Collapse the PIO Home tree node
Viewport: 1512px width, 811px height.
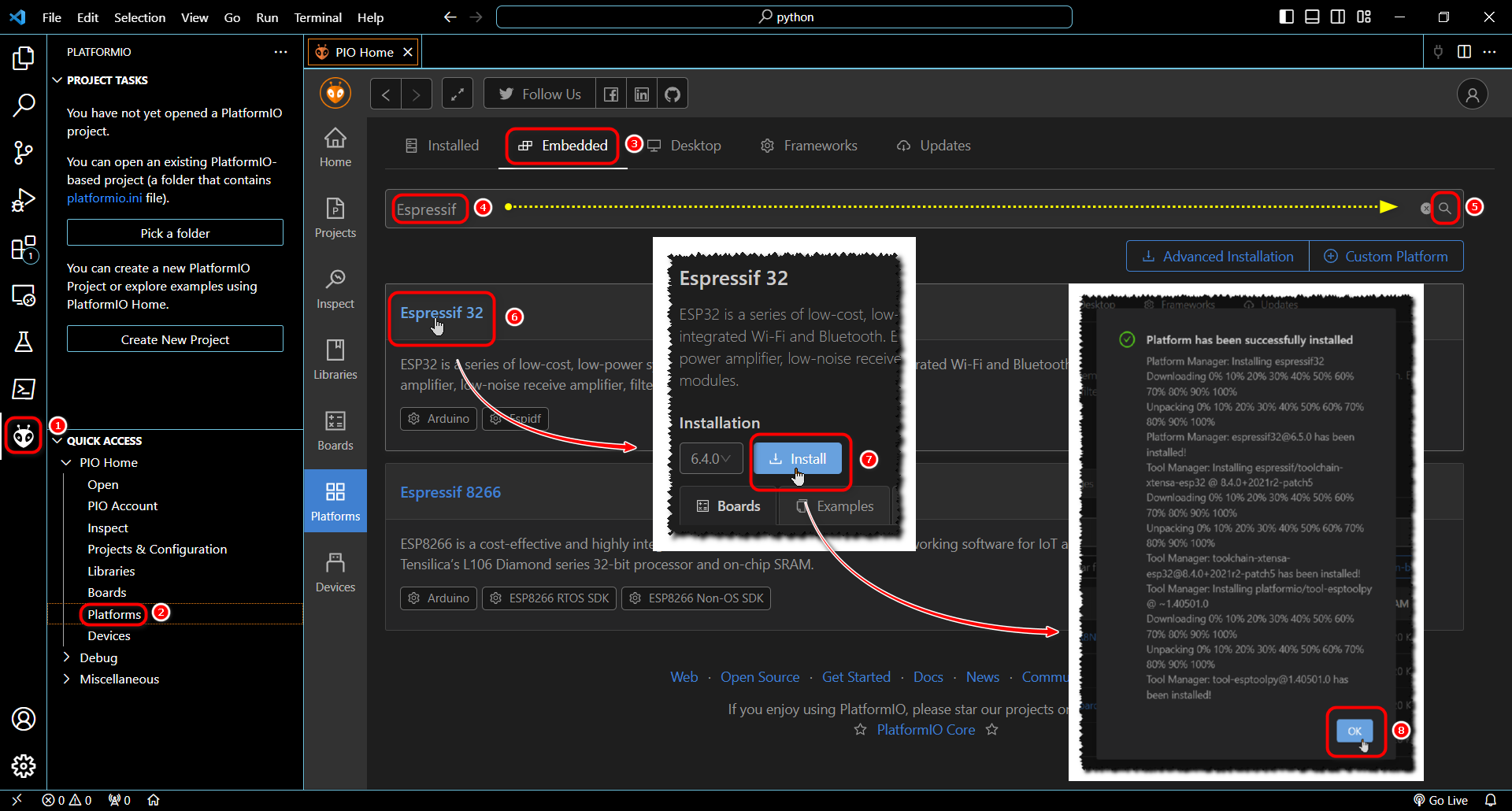[67, 463]
